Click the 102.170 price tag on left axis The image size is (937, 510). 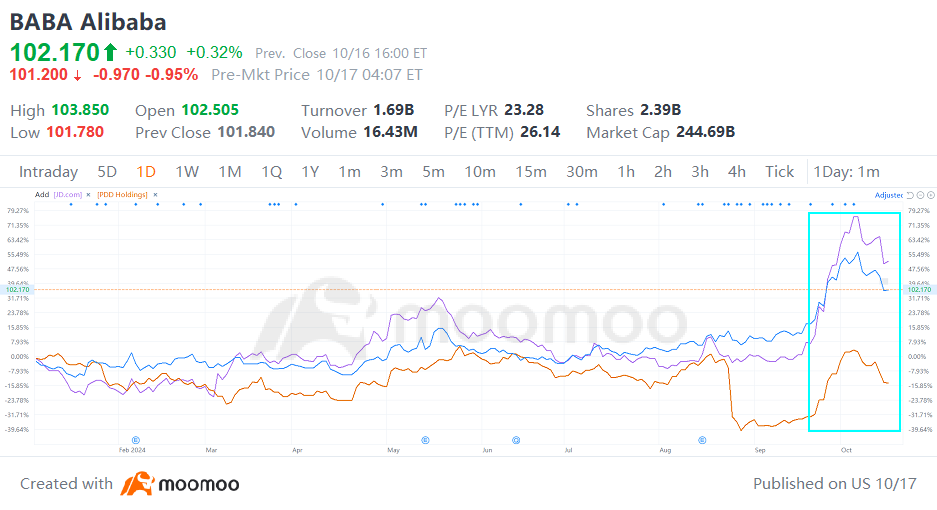(x=17, y=289)
